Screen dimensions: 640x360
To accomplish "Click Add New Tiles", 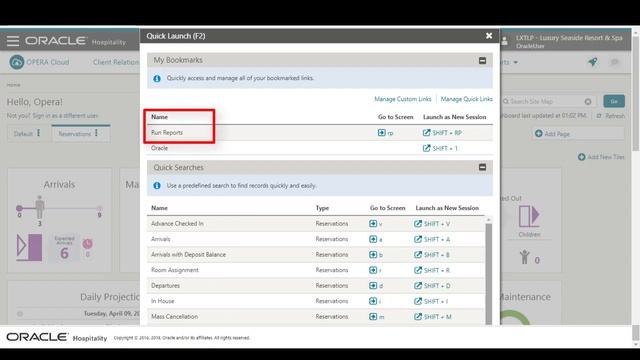I will [x=601, y=157].
